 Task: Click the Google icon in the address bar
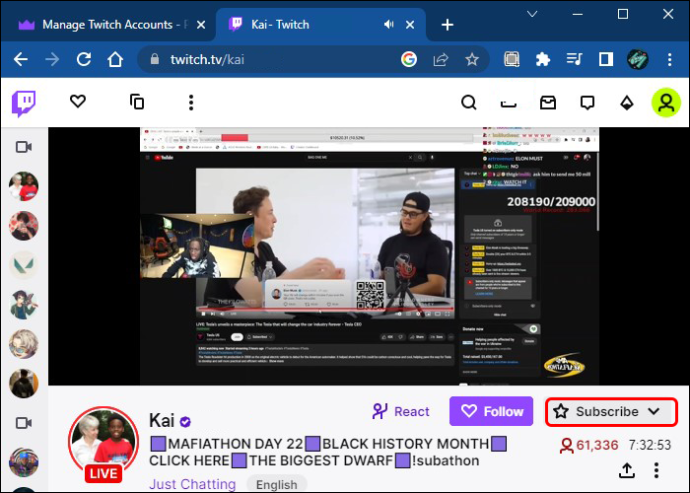409,59
